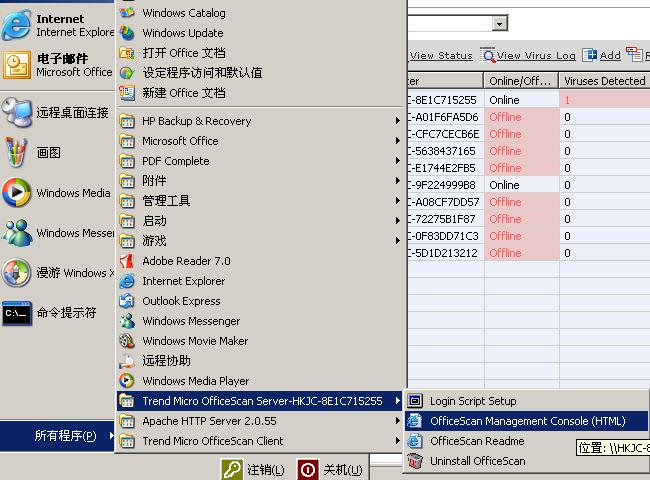The image size is (650, 480).
Task: Click the Add link in toolbar
Action: [x=610, y=55]
